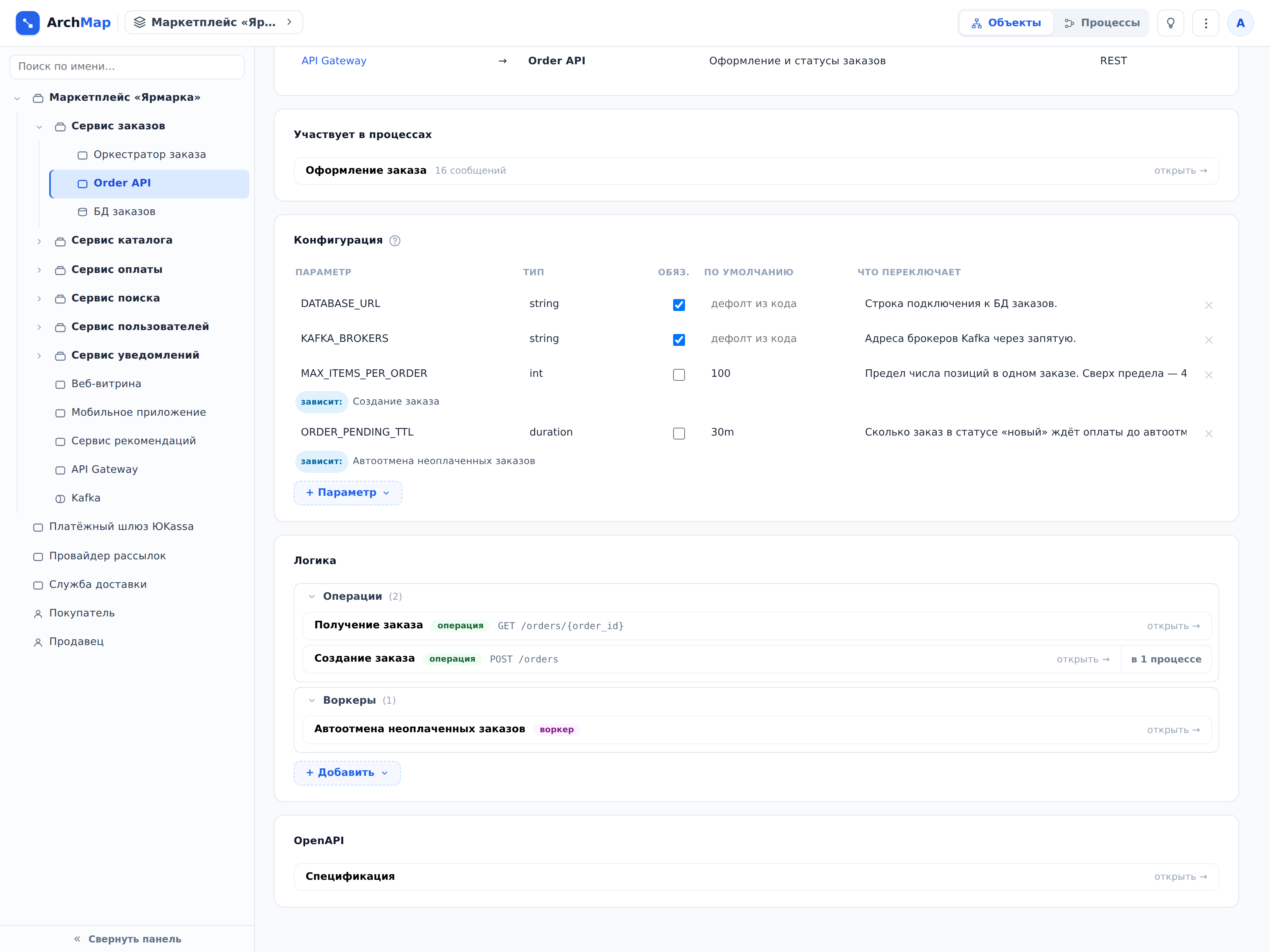Image resolution: width=1270 pixels, height=952 pixels.
Task: Open the lightbulb hints icon
Action: [1171, 23]
